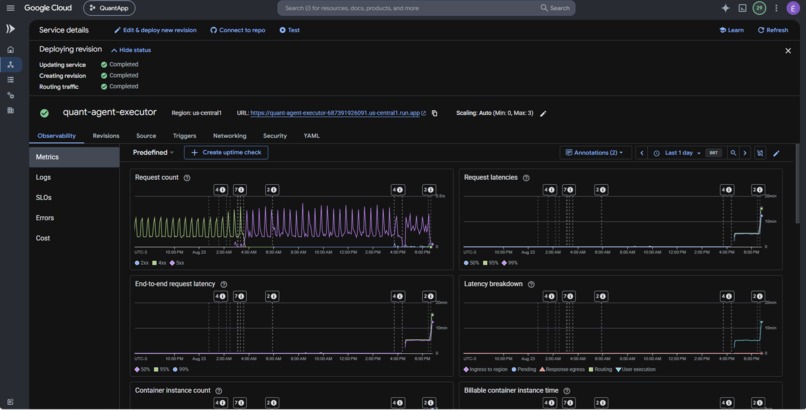Screen dimensions: 806x410
Task: Open the Annotations (2) dropdown
Action: [595, 153]
